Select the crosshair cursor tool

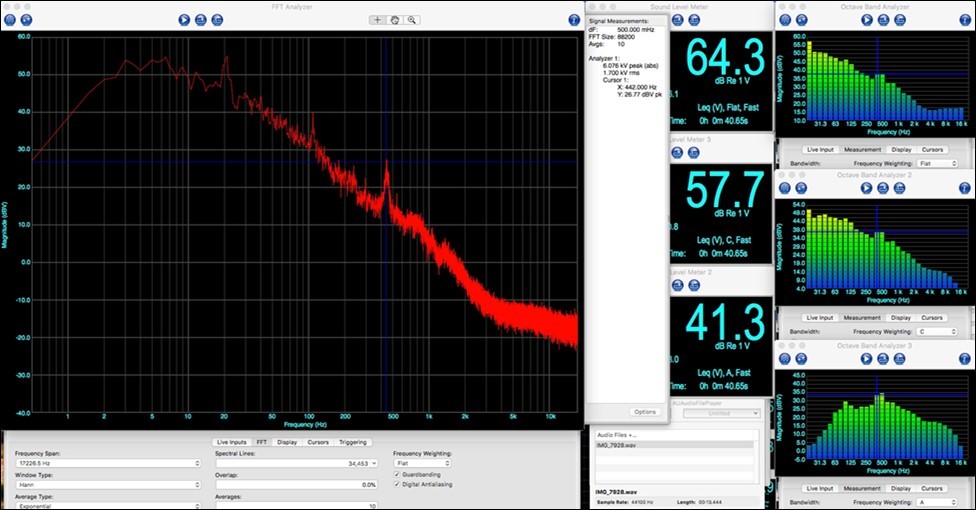point(377,19)
